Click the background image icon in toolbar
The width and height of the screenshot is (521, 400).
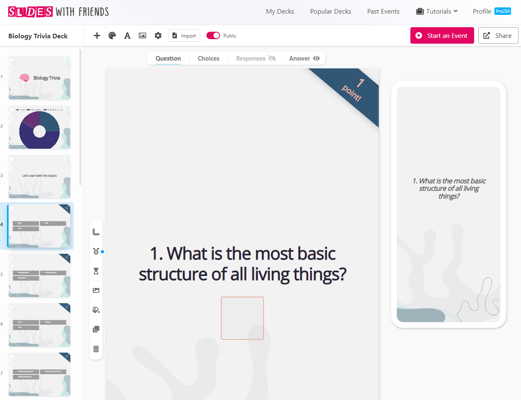click(142, 36)
